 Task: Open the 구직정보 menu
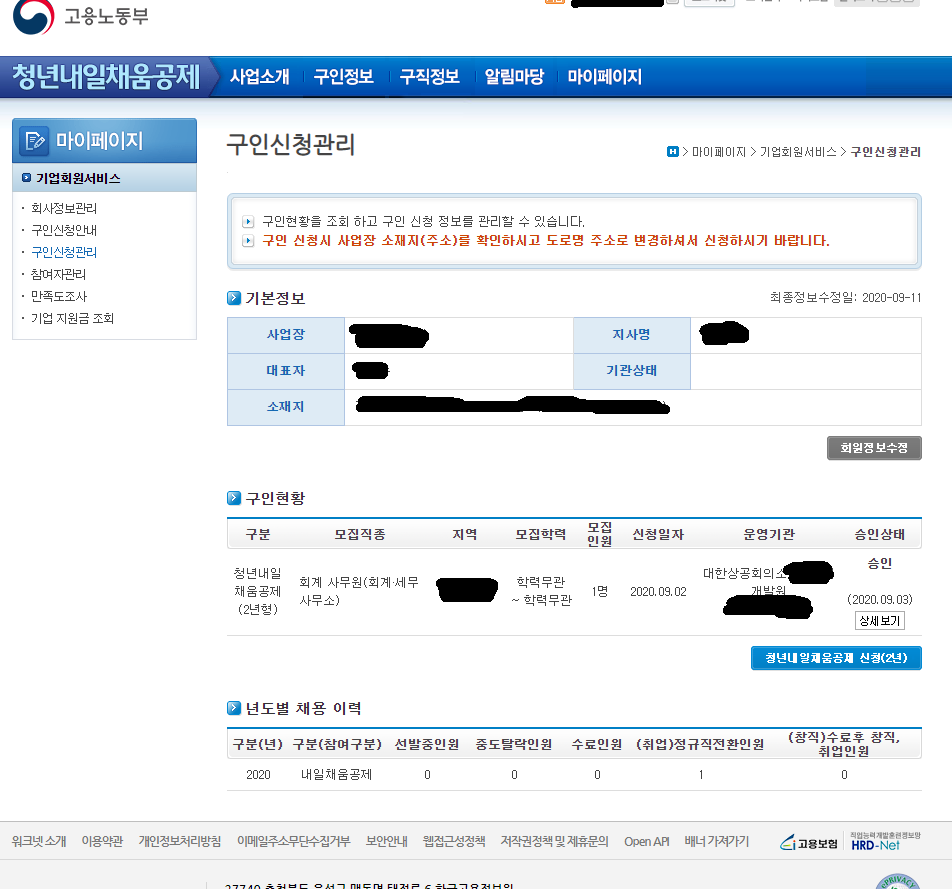429,77
